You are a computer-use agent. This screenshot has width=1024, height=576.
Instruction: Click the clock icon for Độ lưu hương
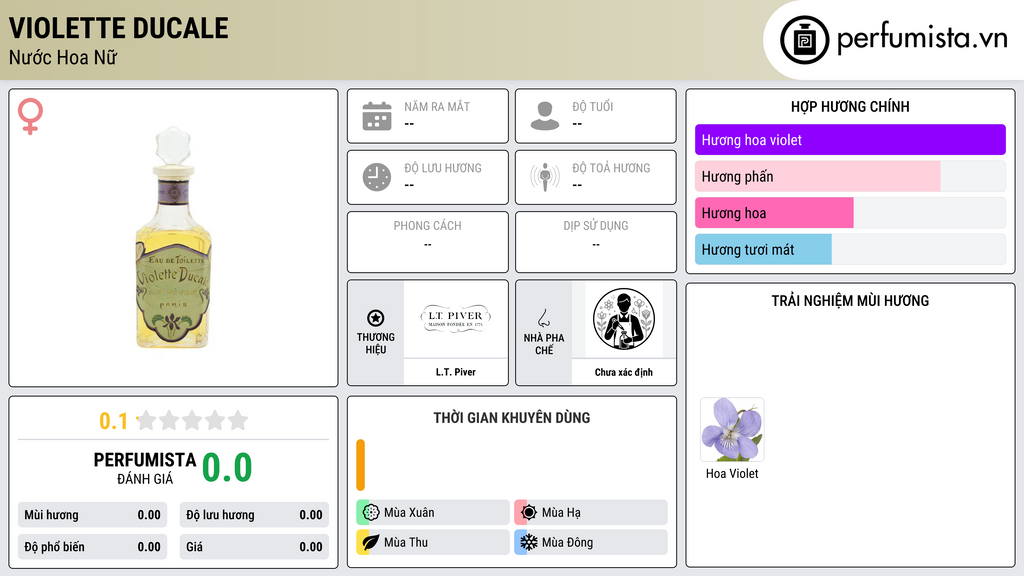[377, 177]
